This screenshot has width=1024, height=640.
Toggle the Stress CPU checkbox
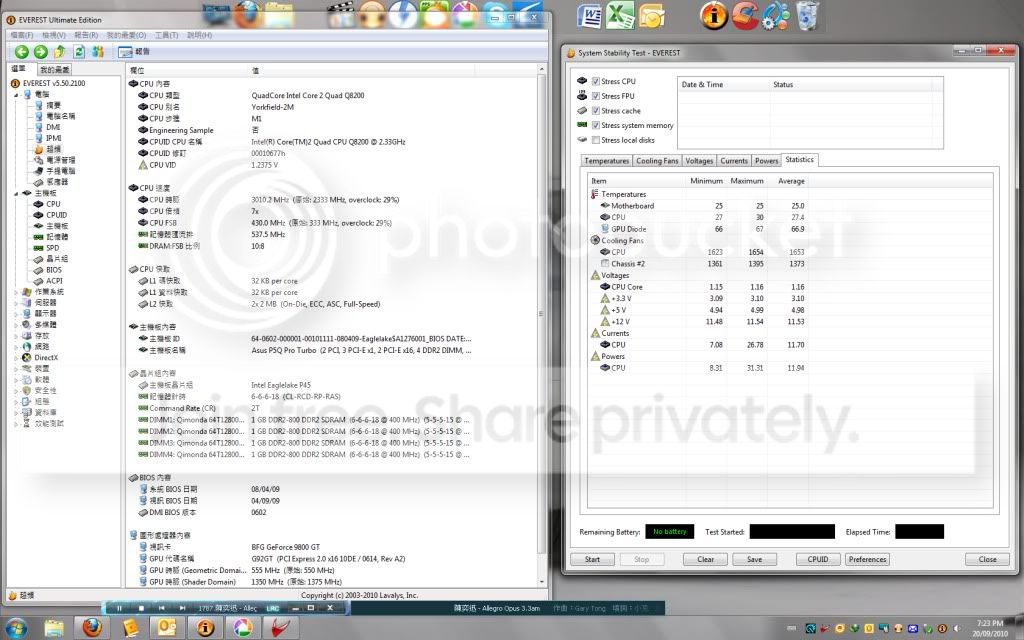(x=596, y=82)
